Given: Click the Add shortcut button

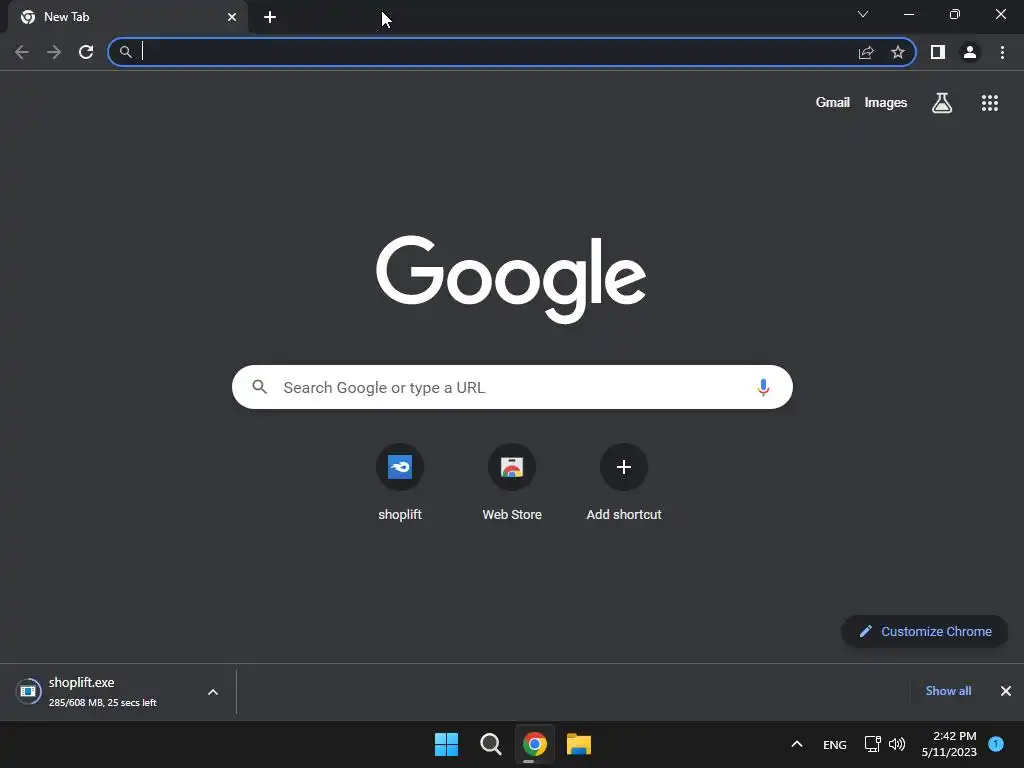Looking at the screenshot, I should tap(624, 483).
